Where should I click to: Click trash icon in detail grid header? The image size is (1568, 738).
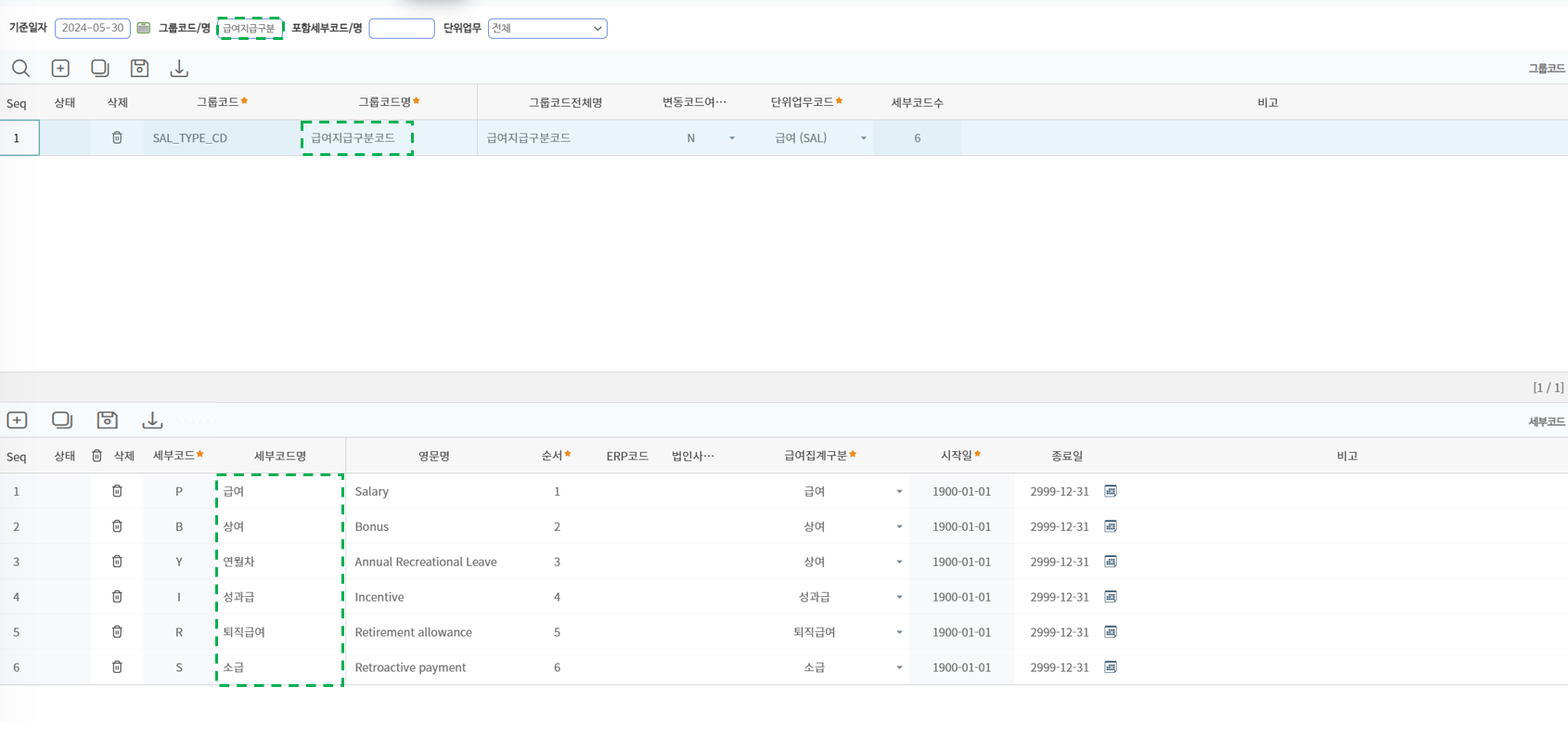[x=96, y=456]
